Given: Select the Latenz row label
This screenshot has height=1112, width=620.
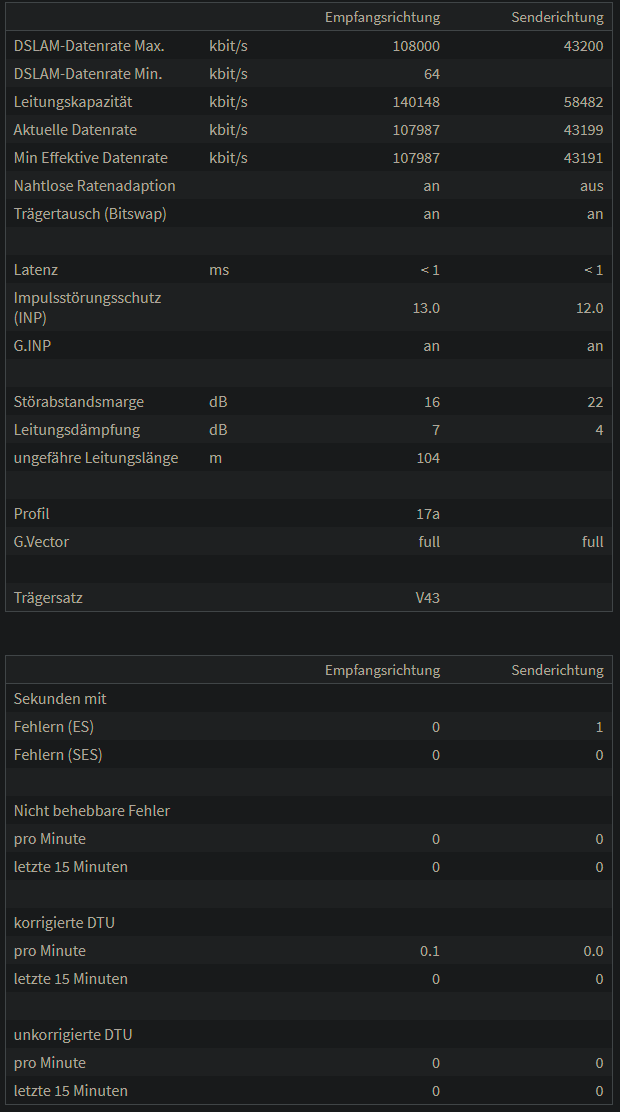Looking at the screenshot, I should (x=35, y=270).
